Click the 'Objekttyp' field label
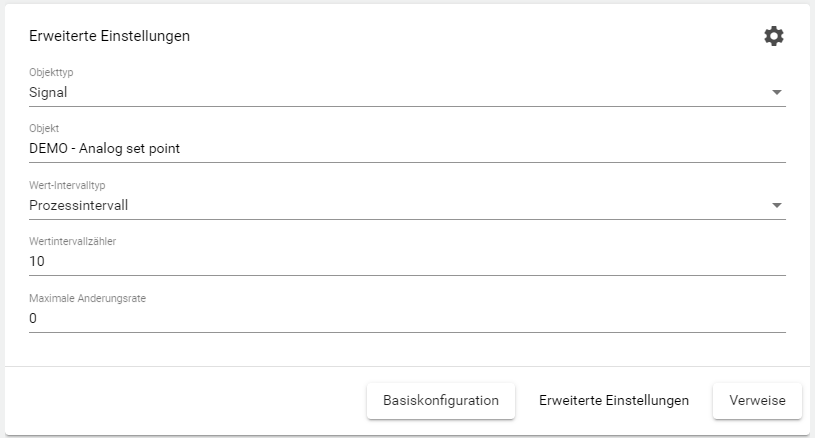Viewport: 815px width, 438px height. coord(50,72)
